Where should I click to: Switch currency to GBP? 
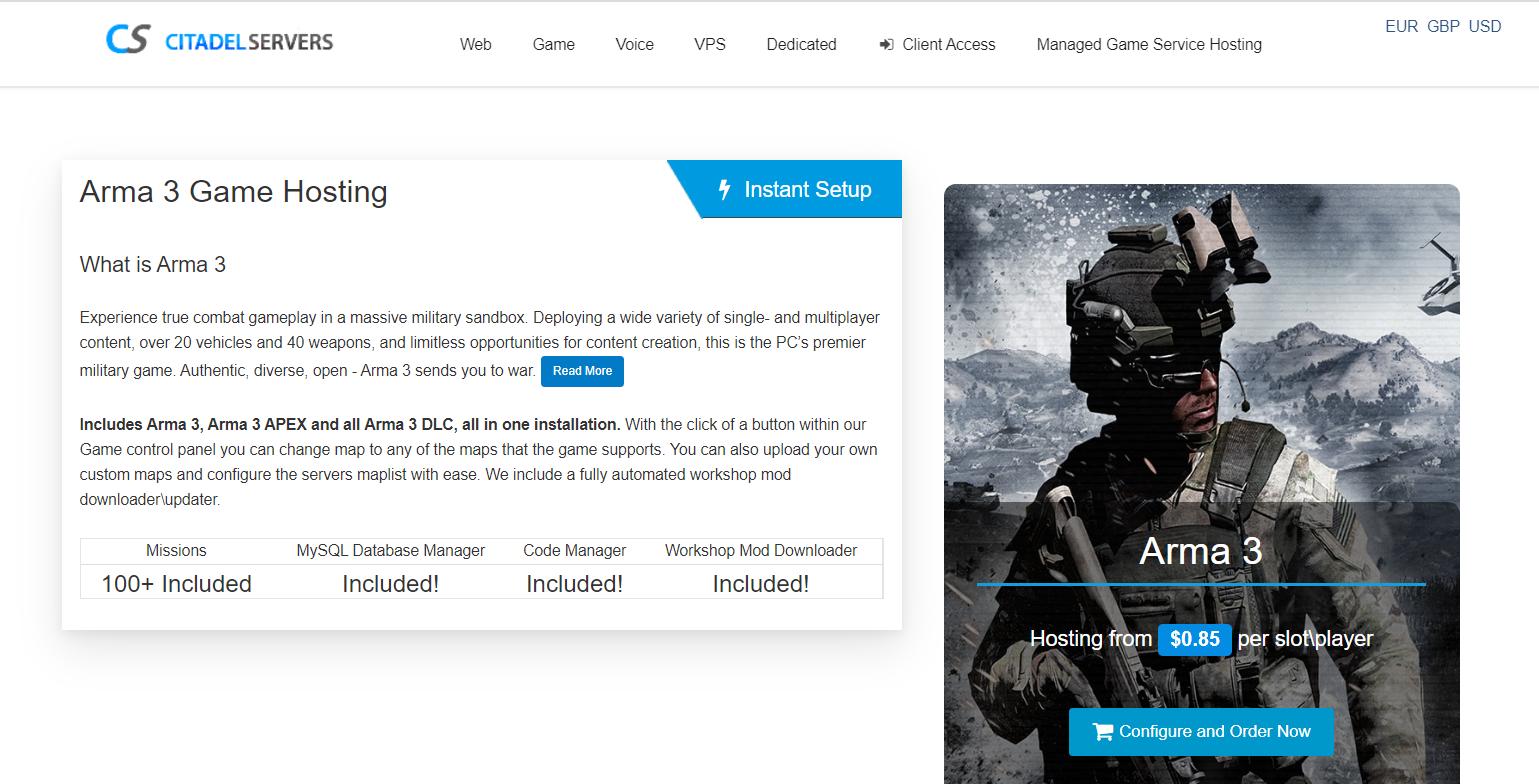click(x=1443, y=27)
